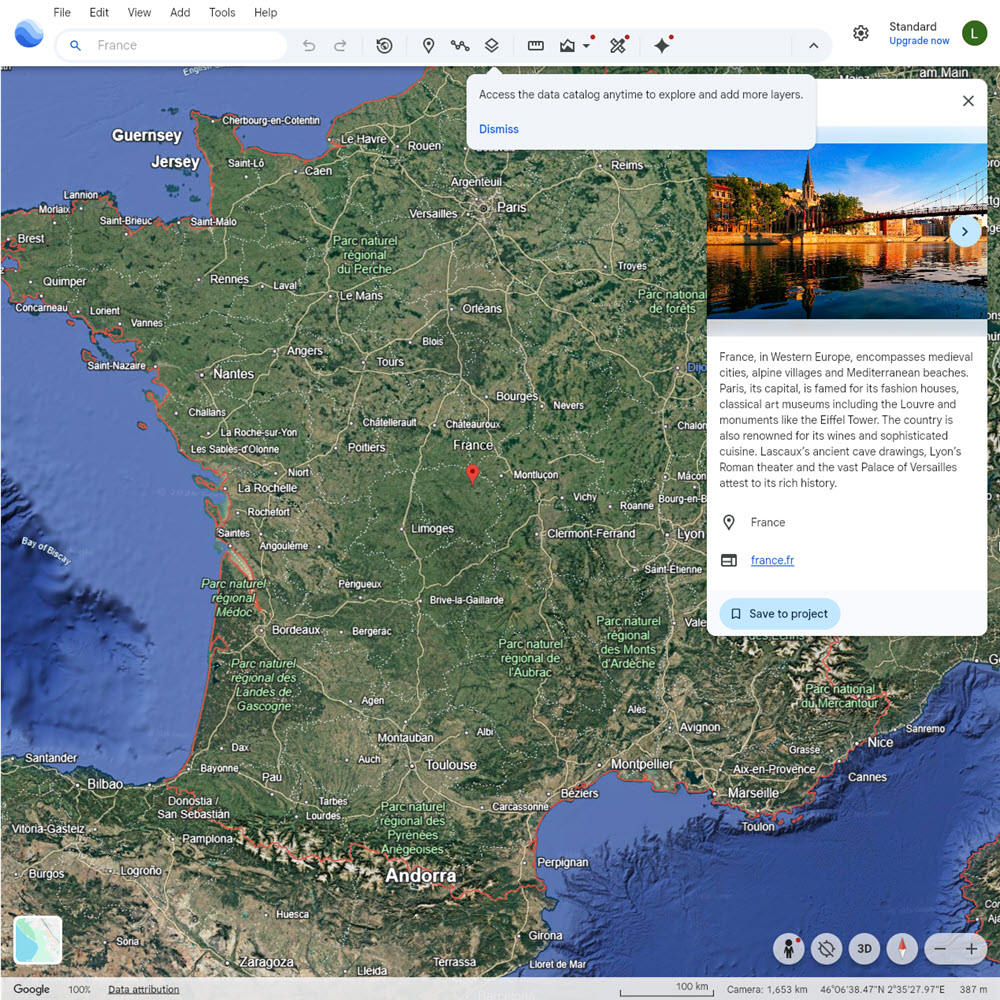Viewport: 1000px width, 1000px height.
Task: Click the green L account avatar
Action: point(974,33)
